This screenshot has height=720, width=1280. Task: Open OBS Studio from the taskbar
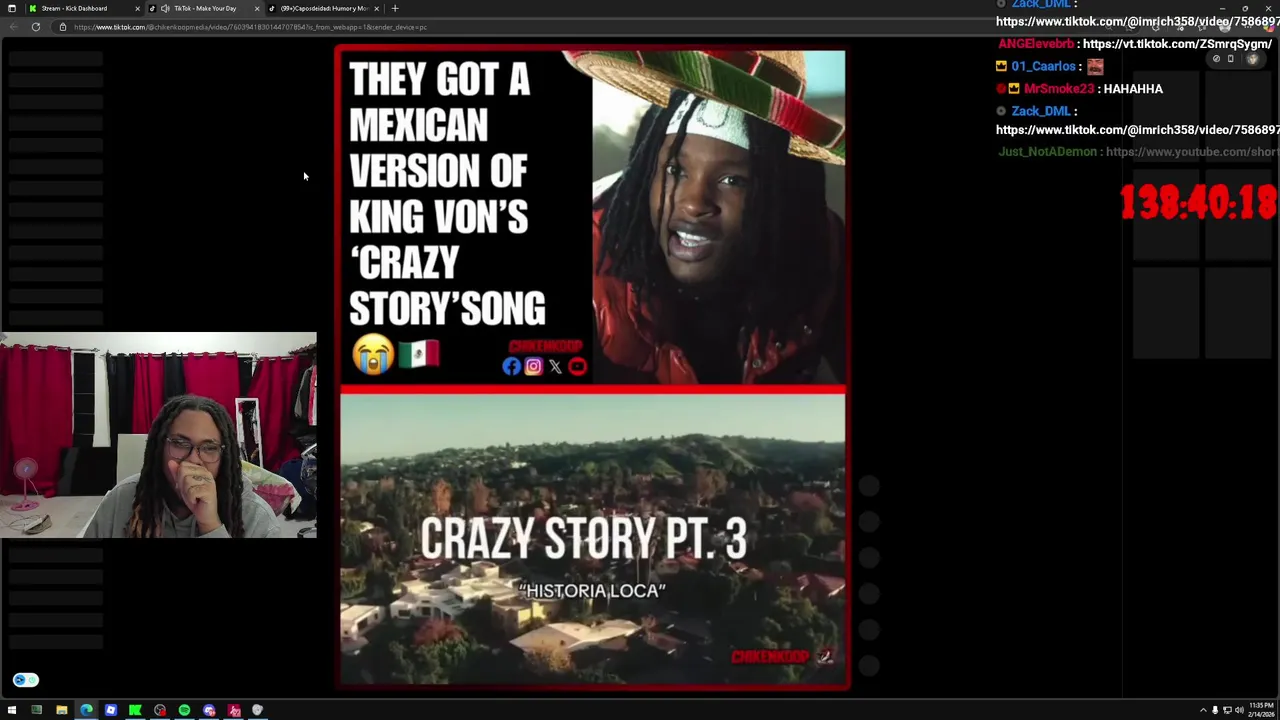tap(160, 710)
